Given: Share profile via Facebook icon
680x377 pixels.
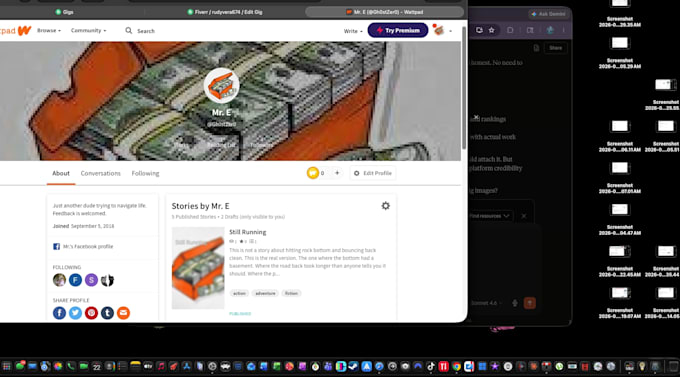Looking at the screenshot, I should [59, 313].
